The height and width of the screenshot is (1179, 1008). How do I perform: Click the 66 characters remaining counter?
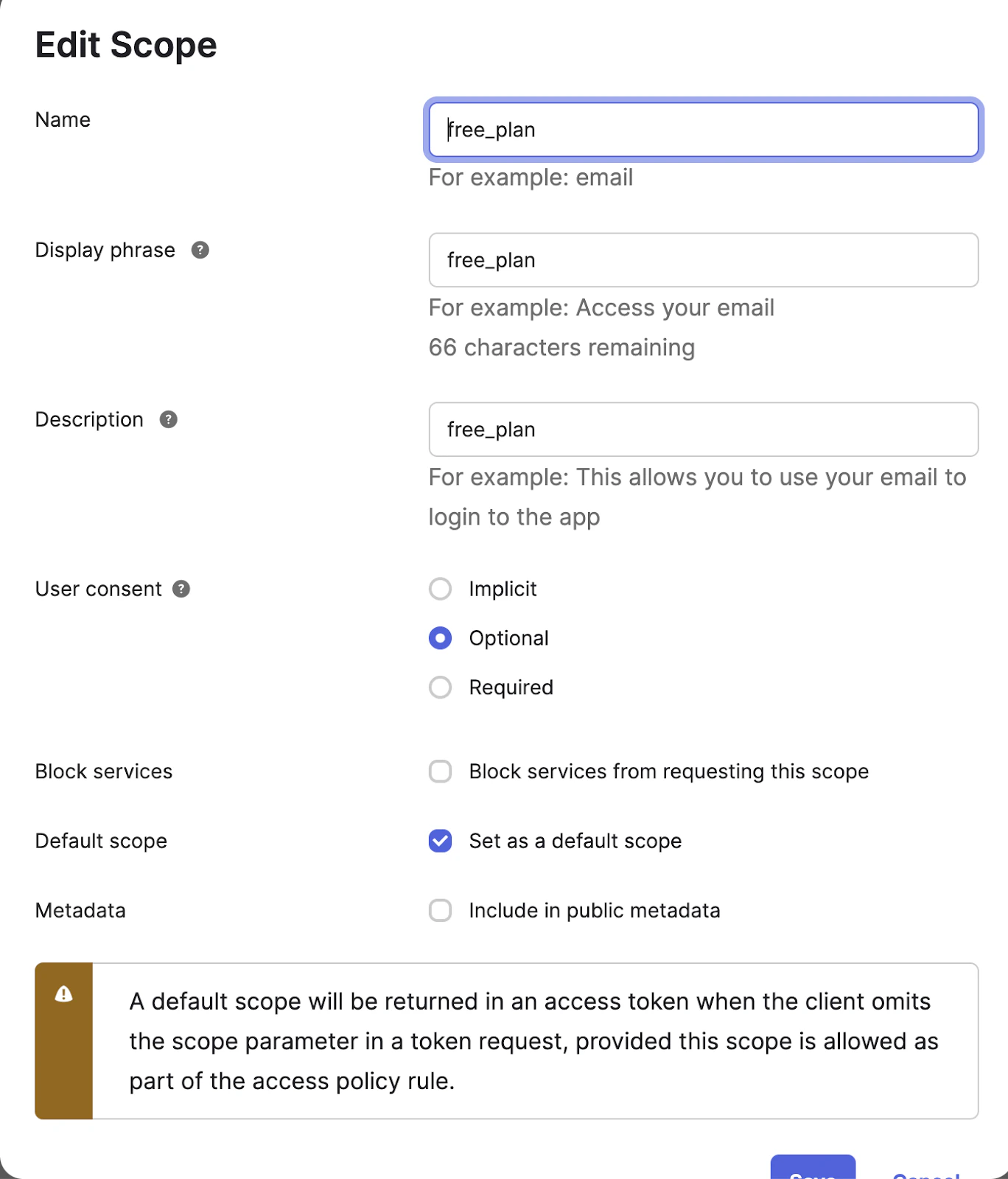point(561,347)
